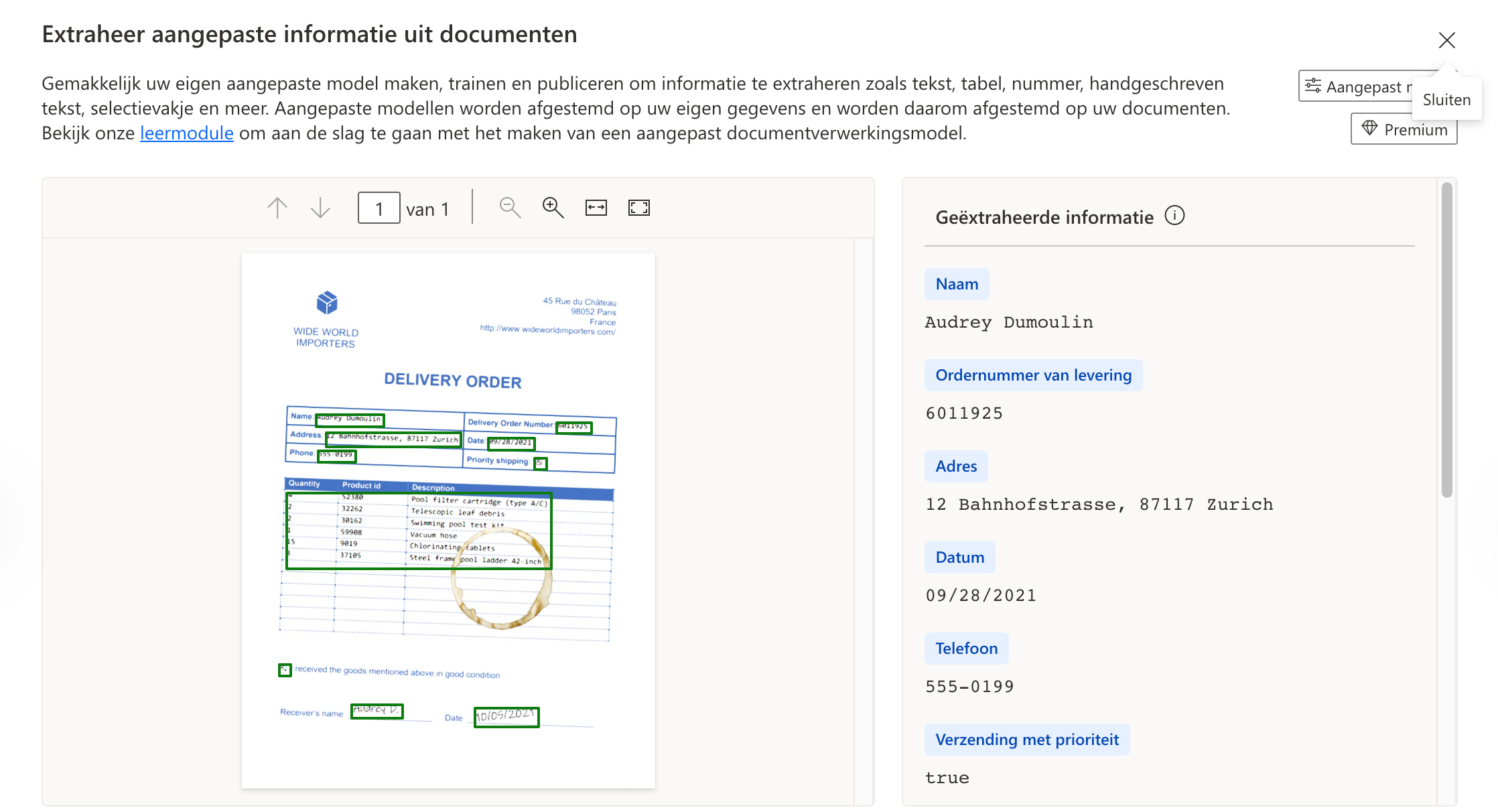Open full screen view of the document
Image resolution: width=1498 pixels, height=812 pixels.
click(x=638, y=208)
